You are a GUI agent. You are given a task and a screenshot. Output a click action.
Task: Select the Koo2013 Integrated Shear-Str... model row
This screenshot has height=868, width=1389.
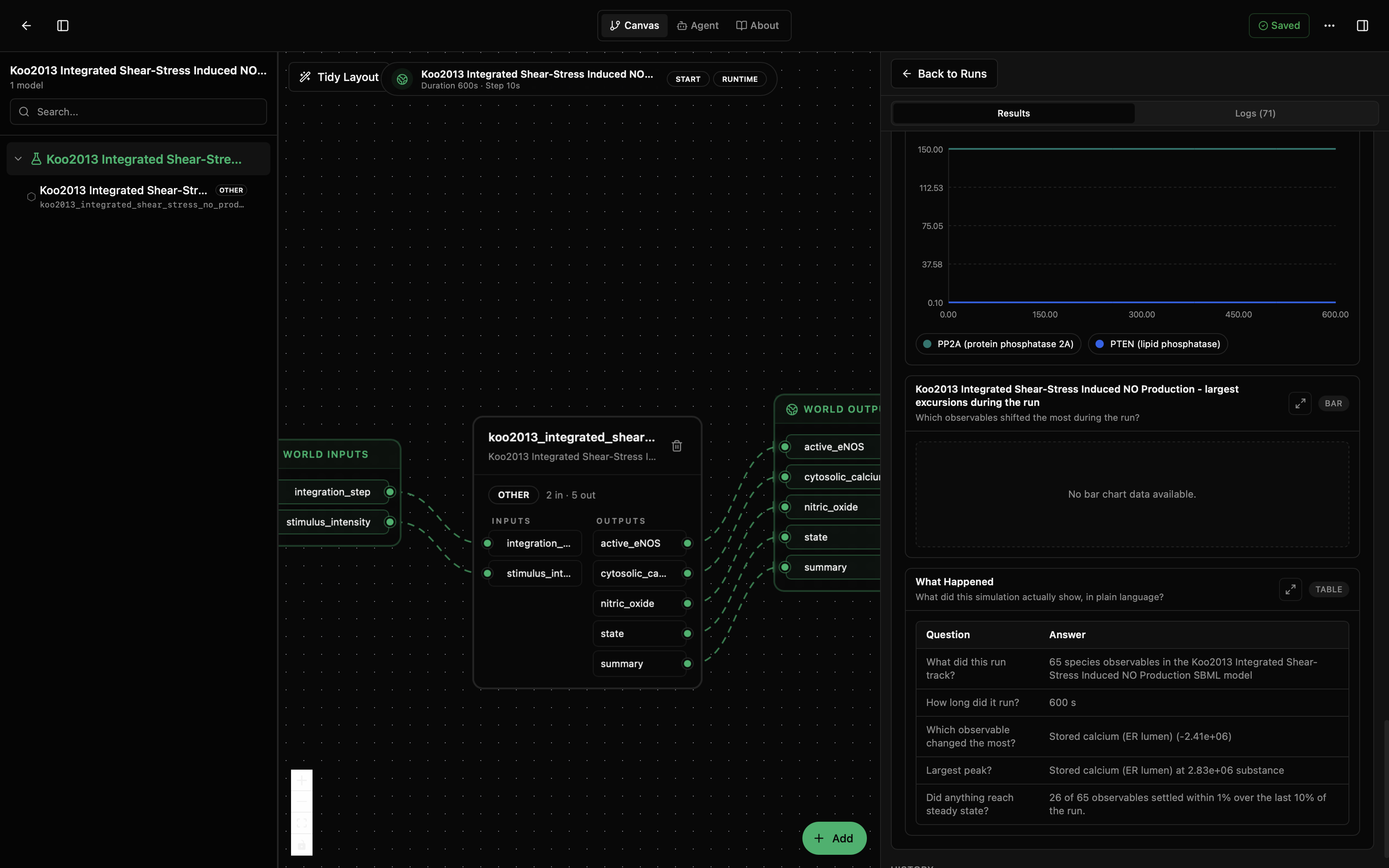click(x=138, y=196)
